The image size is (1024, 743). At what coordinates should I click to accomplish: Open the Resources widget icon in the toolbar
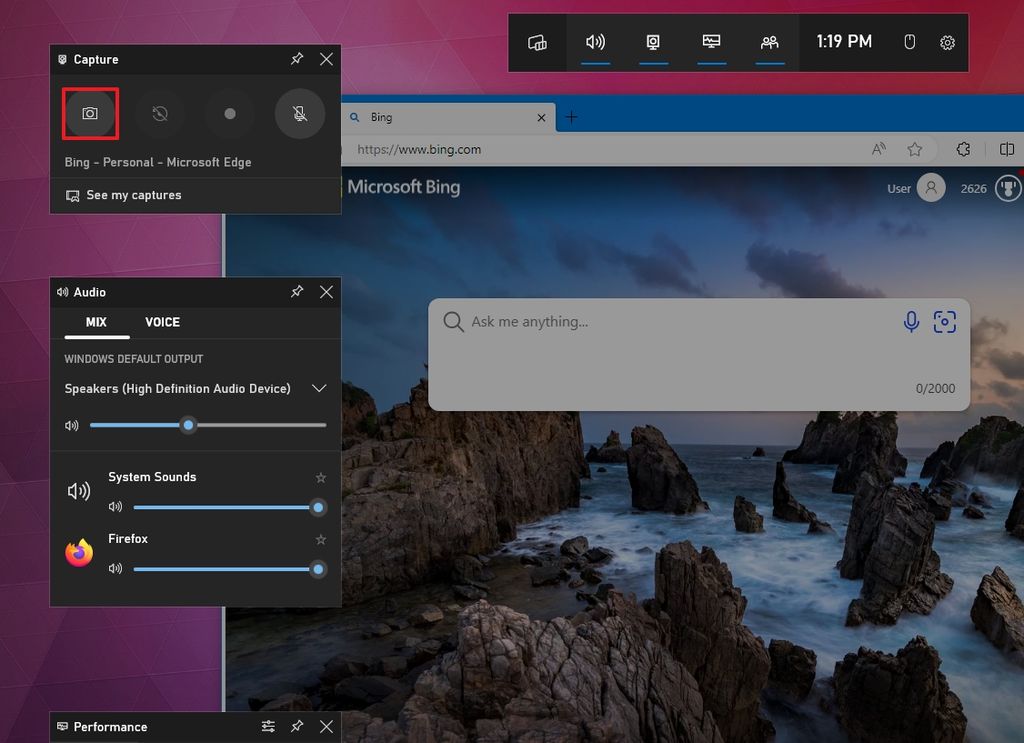711,42
